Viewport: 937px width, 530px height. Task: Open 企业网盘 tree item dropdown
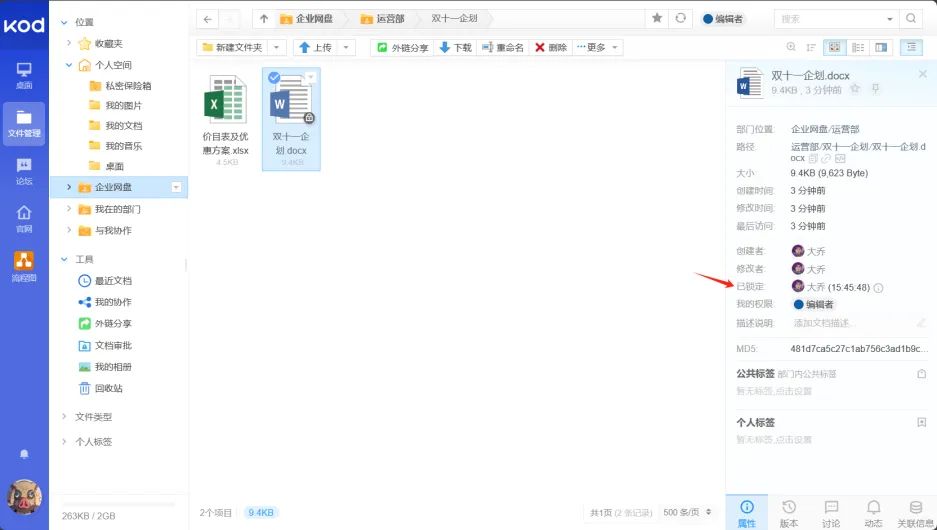[176, 187]
